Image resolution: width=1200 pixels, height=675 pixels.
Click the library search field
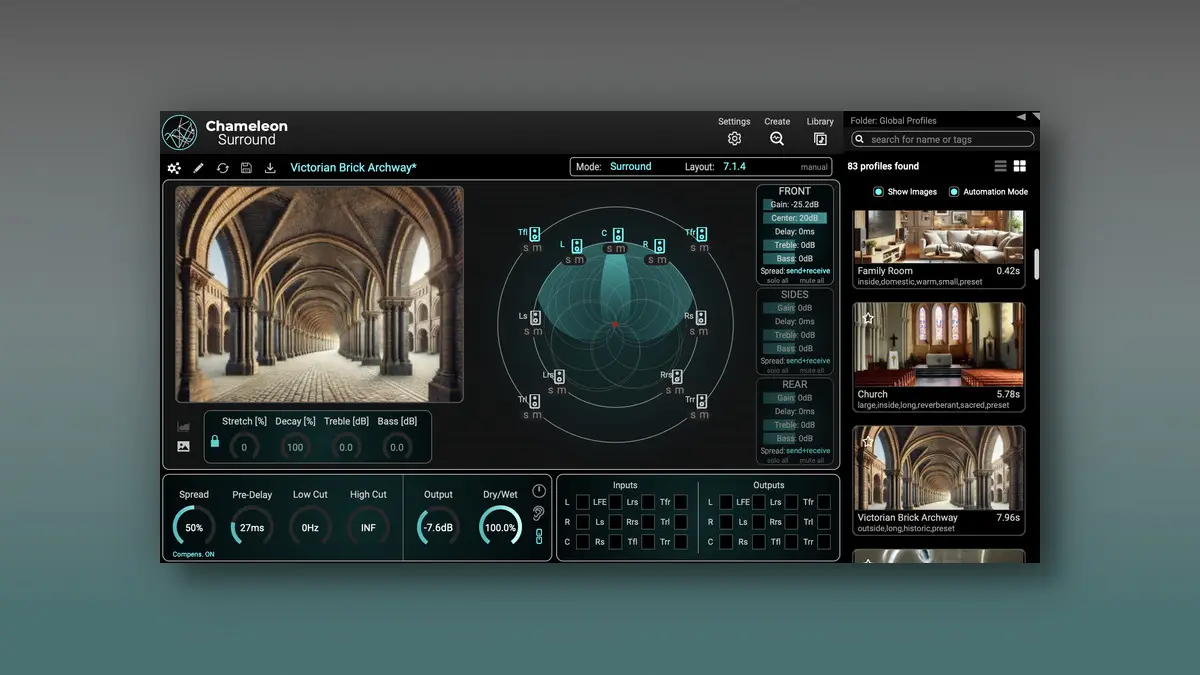click(x=943, y=139)
